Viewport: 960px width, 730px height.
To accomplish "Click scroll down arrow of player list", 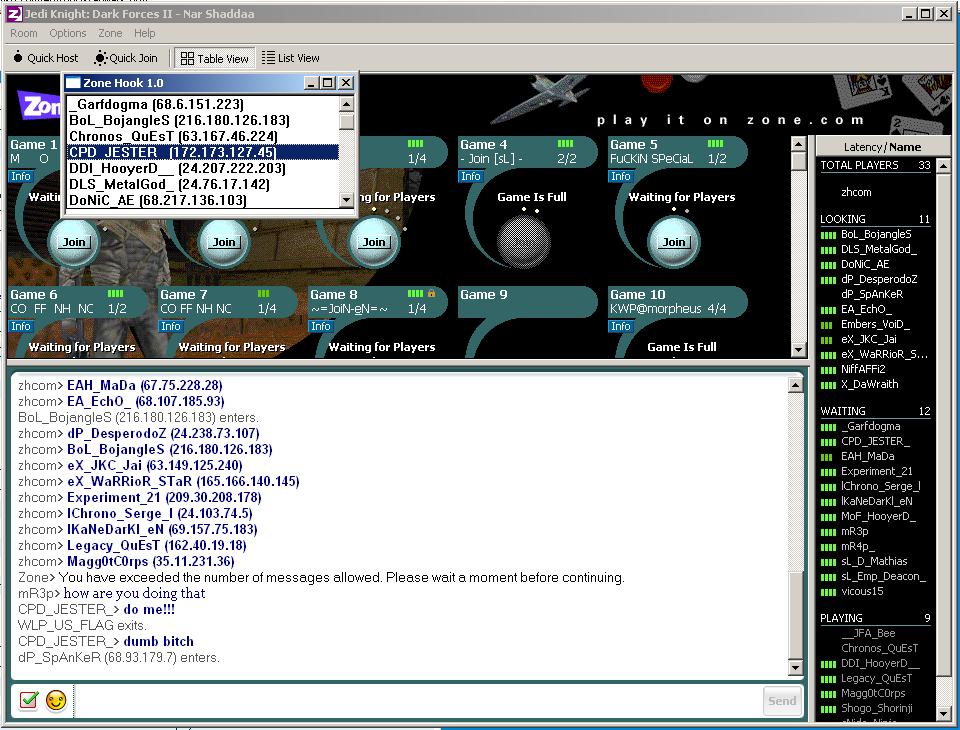I will tap(943, 713).
